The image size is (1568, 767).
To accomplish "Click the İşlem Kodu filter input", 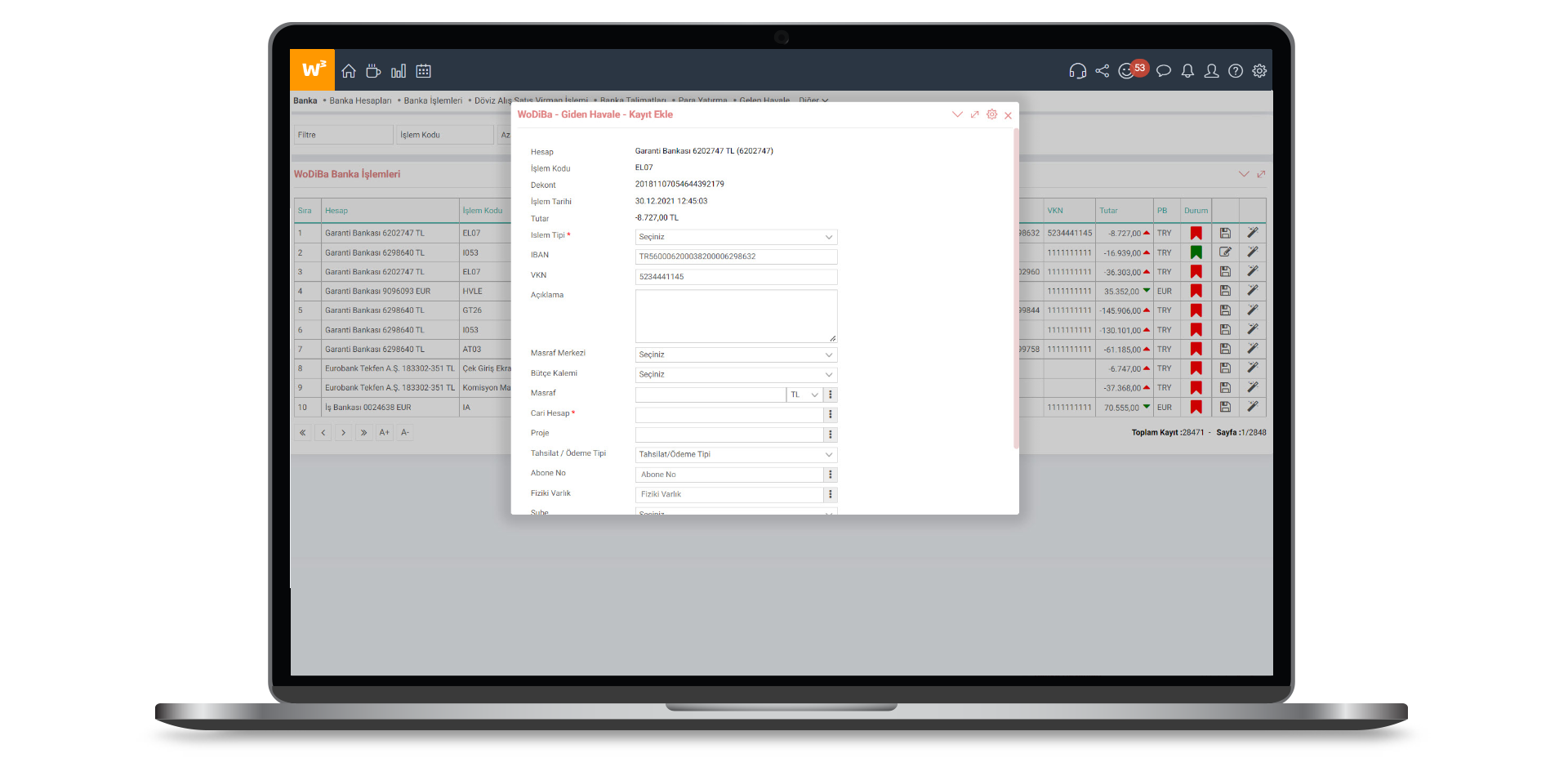I will (444, 135).
